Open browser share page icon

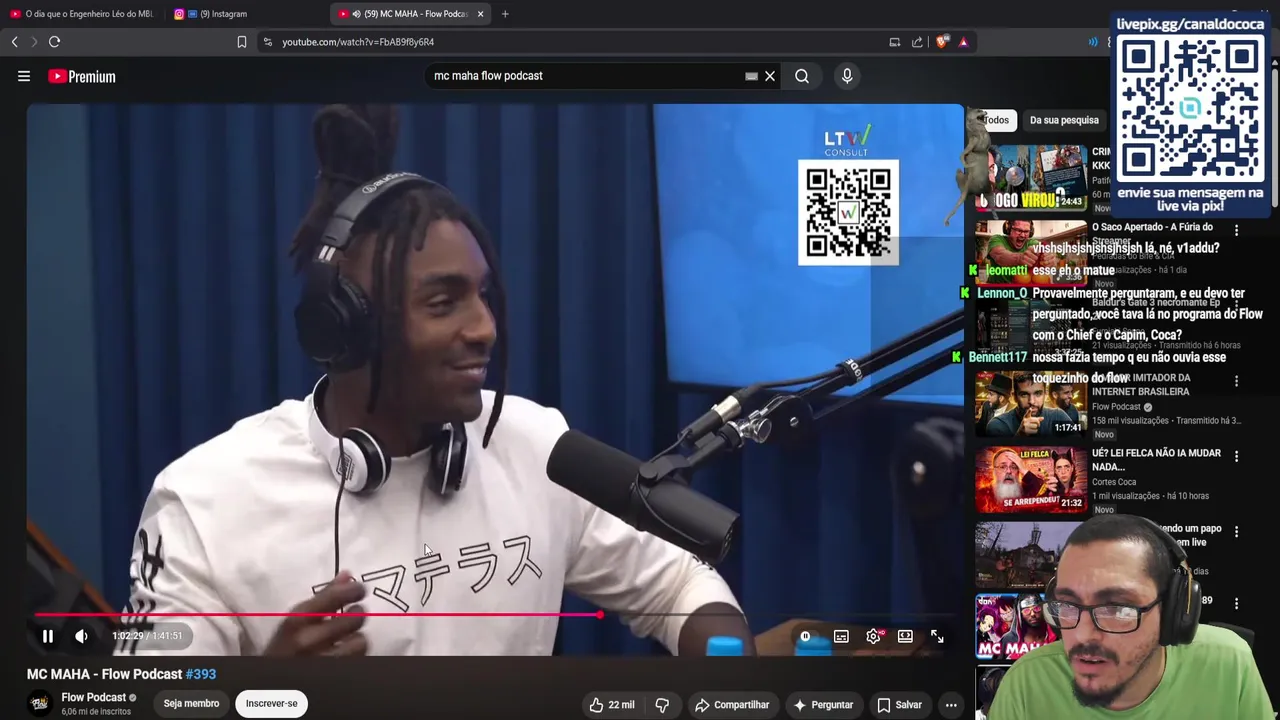tap(917, 42)
